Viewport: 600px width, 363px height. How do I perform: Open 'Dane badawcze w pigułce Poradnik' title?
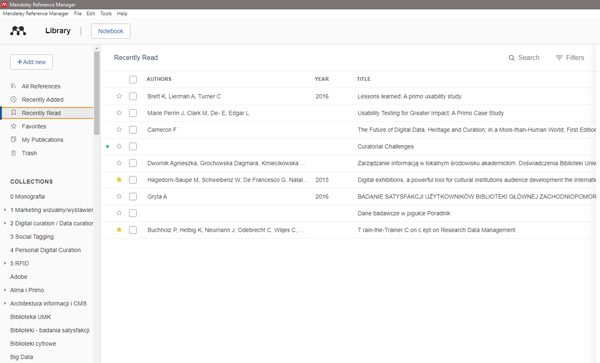[404, 213]
